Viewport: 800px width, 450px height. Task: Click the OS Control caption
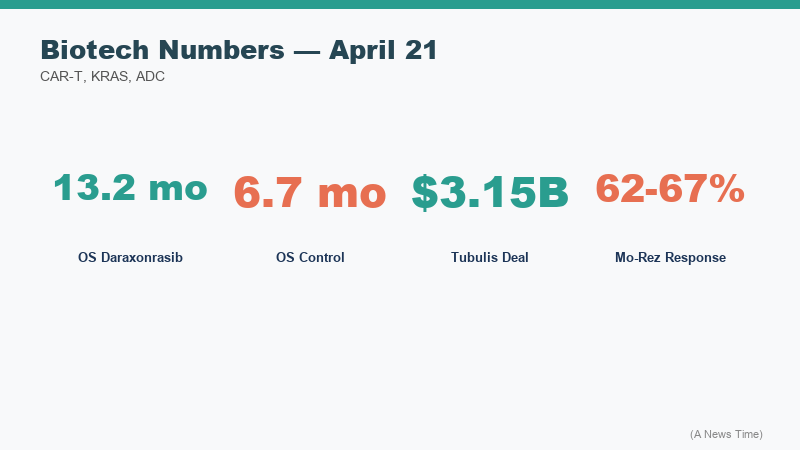[310, 258]
